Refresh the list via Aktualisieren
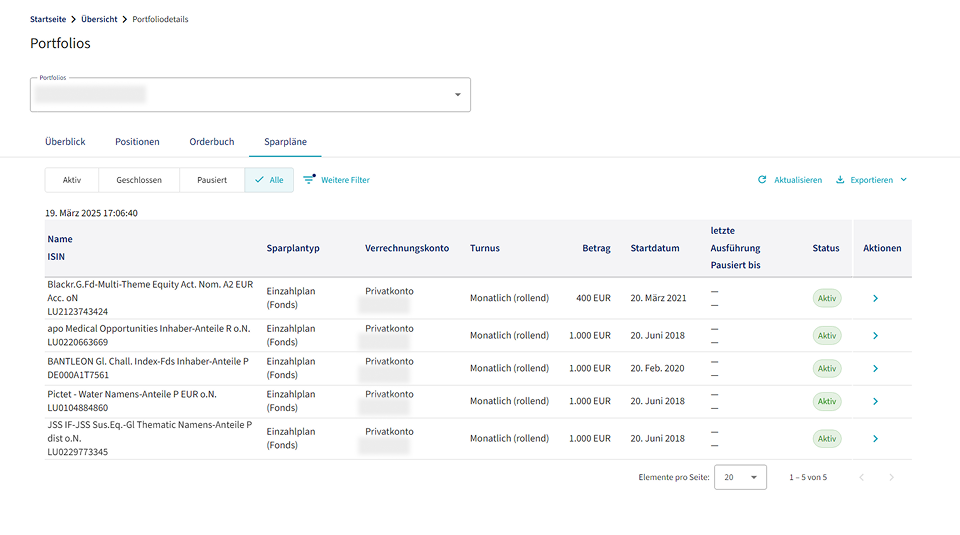 [x=798, y=180]
